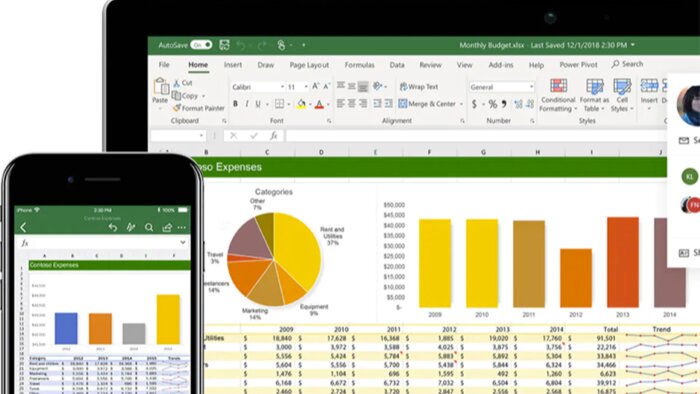Open the Calibri font name dropdown
The width and height of the screenshot is (700, 394).
282,87
